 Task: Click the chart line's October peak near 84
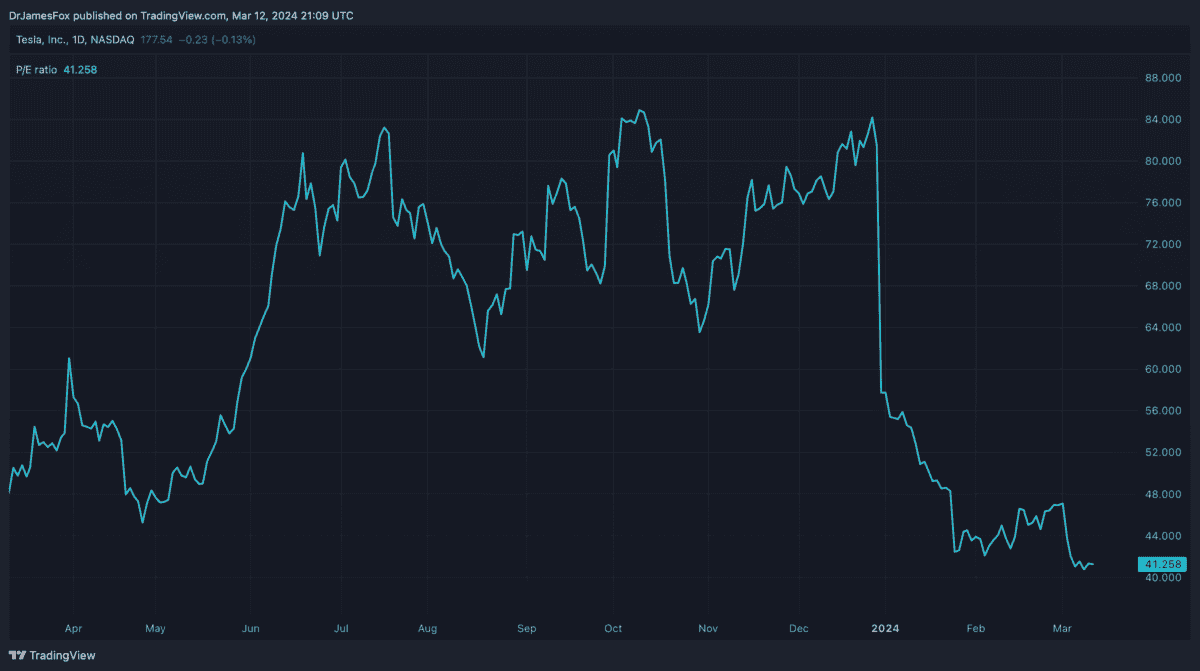tap(640, 111)
